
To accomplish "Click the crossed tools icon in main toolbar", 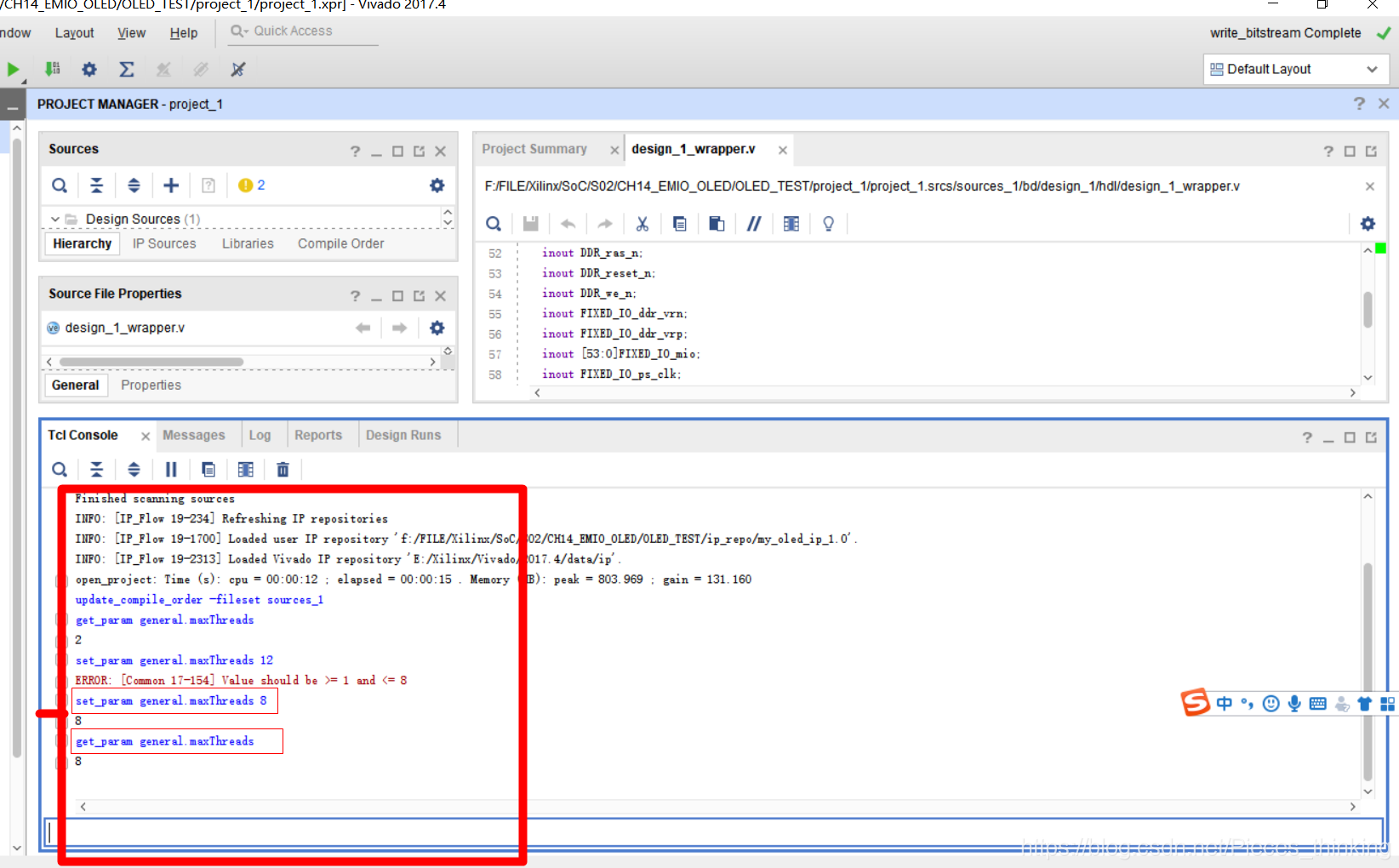I will coord(238,69).
